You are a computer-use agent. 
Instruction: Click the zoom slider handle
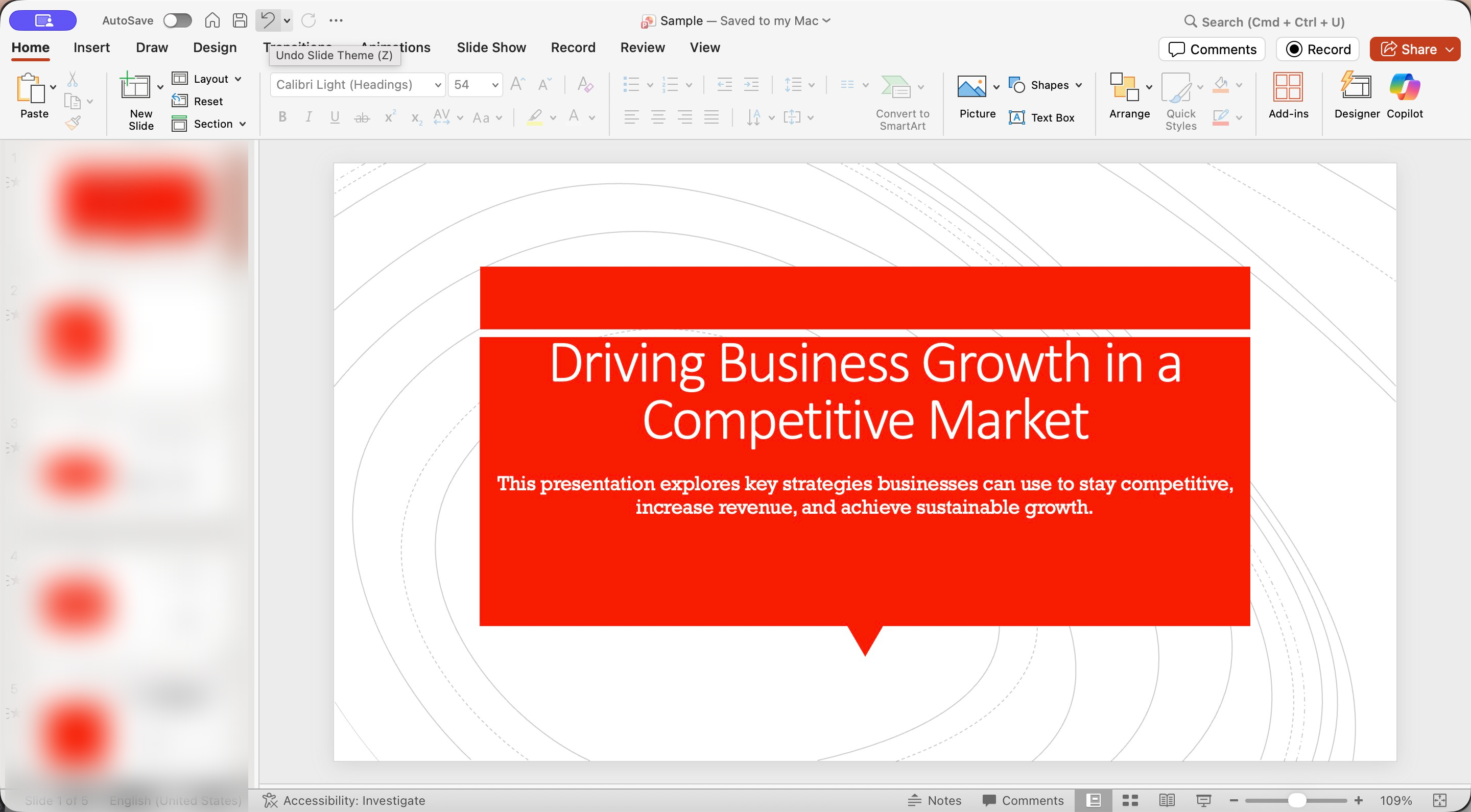[x=1297, y=801]
